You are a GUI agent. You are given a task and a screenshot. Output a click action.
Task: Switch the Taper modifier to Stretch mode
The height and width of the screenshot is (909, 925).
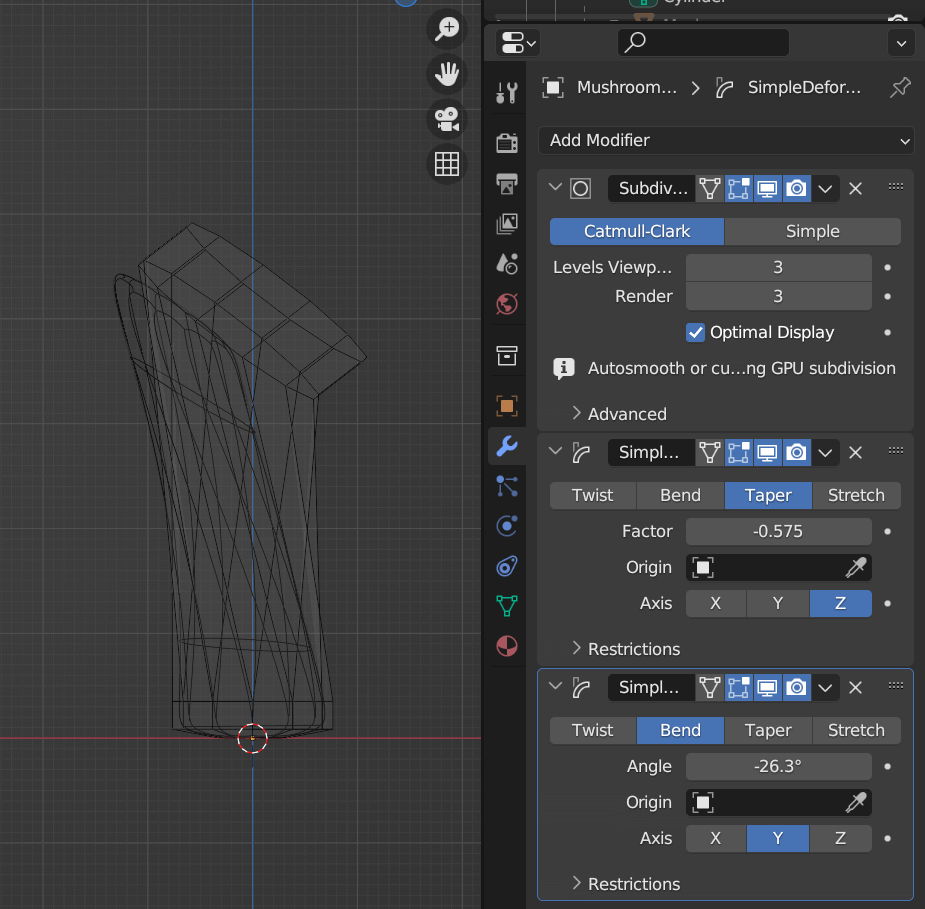[x=857, y=495]
